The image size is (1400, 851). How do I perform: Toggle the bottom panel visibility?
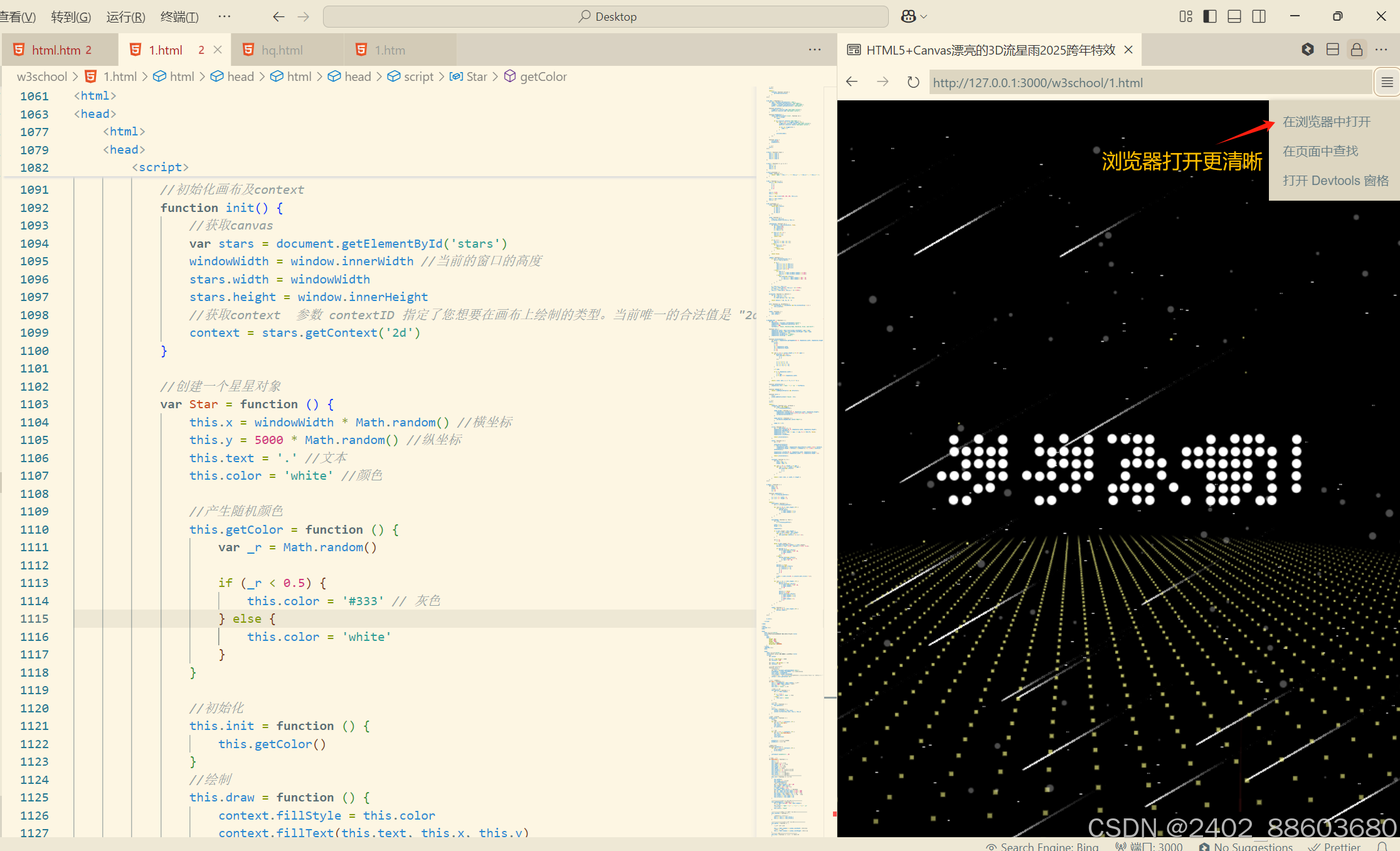click(x=1234, y=16)
